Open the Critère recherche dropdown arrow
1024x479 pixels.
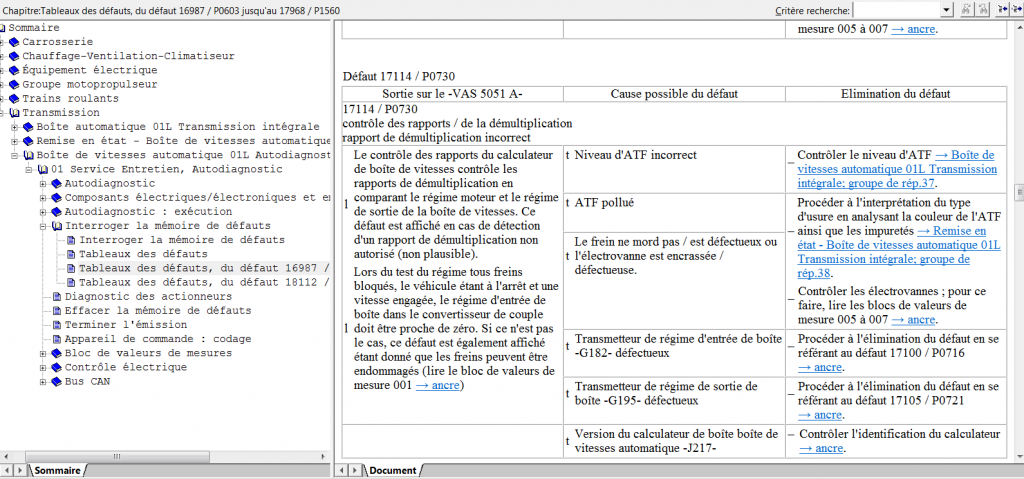click(x=946, y=9)
